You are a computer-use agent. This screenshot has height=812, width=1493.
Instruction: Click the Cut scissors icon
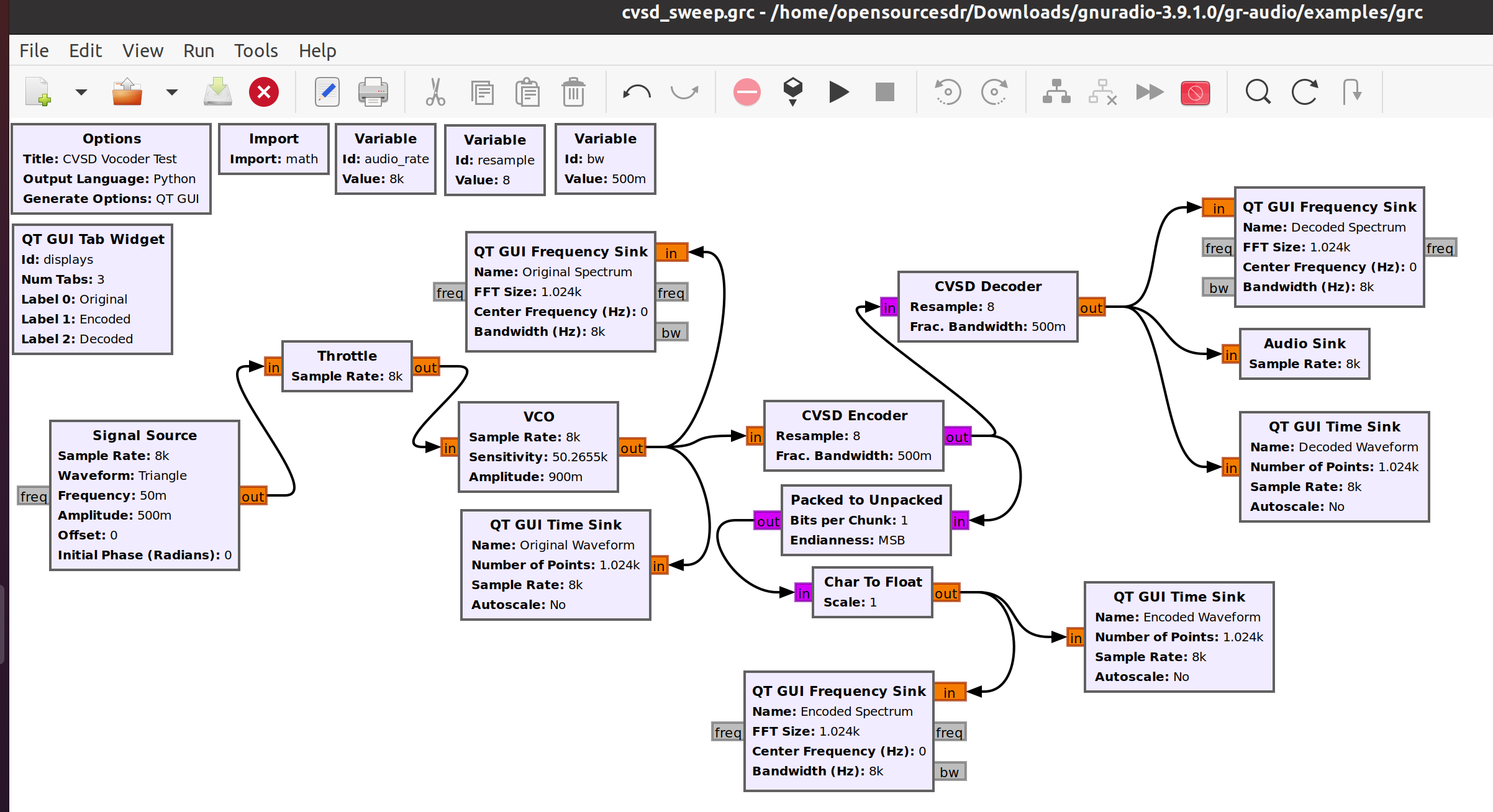[x=435, y=92]
